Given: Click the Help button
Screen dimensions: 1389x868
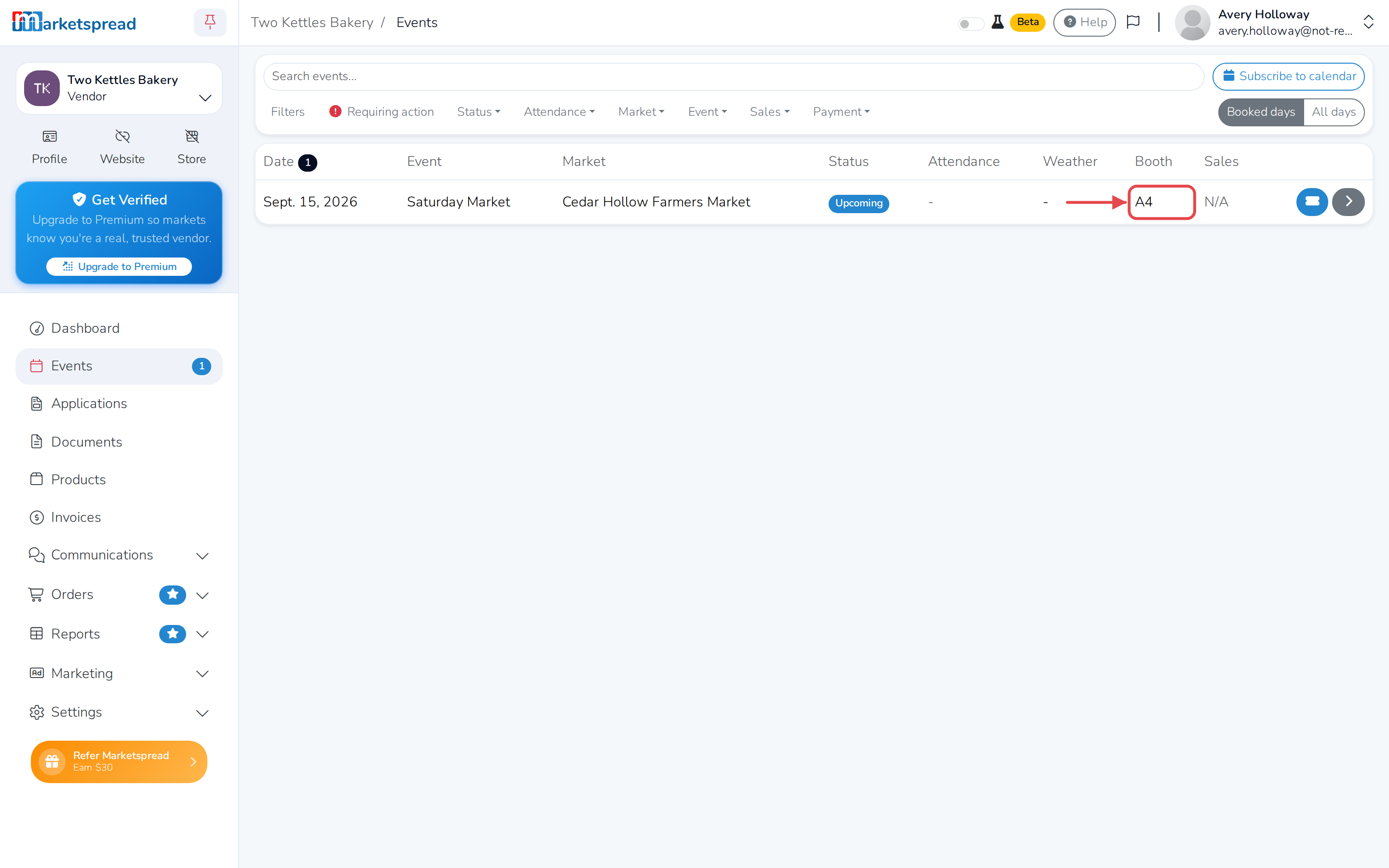Looking at the screenshot, I should (1084, 22).
